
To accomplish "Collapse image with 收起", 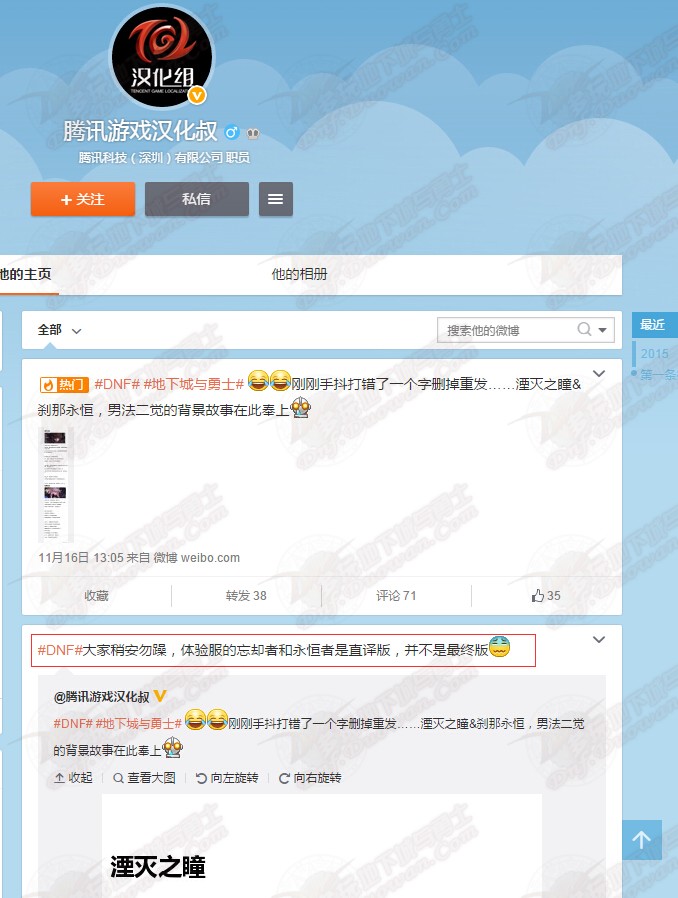I will click(73, 778).
